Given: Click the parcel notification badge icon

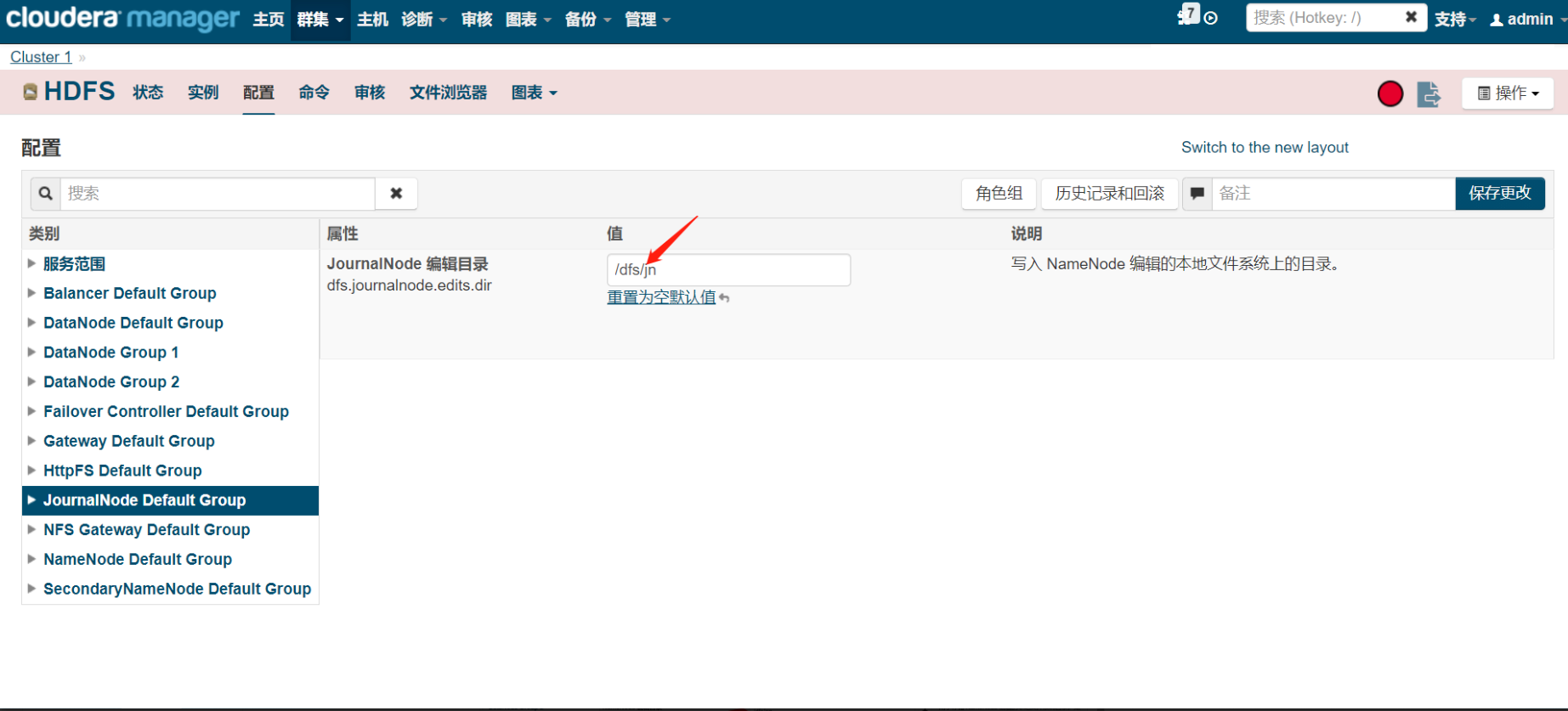Looking at the screenshot, I should point(1187,14).
